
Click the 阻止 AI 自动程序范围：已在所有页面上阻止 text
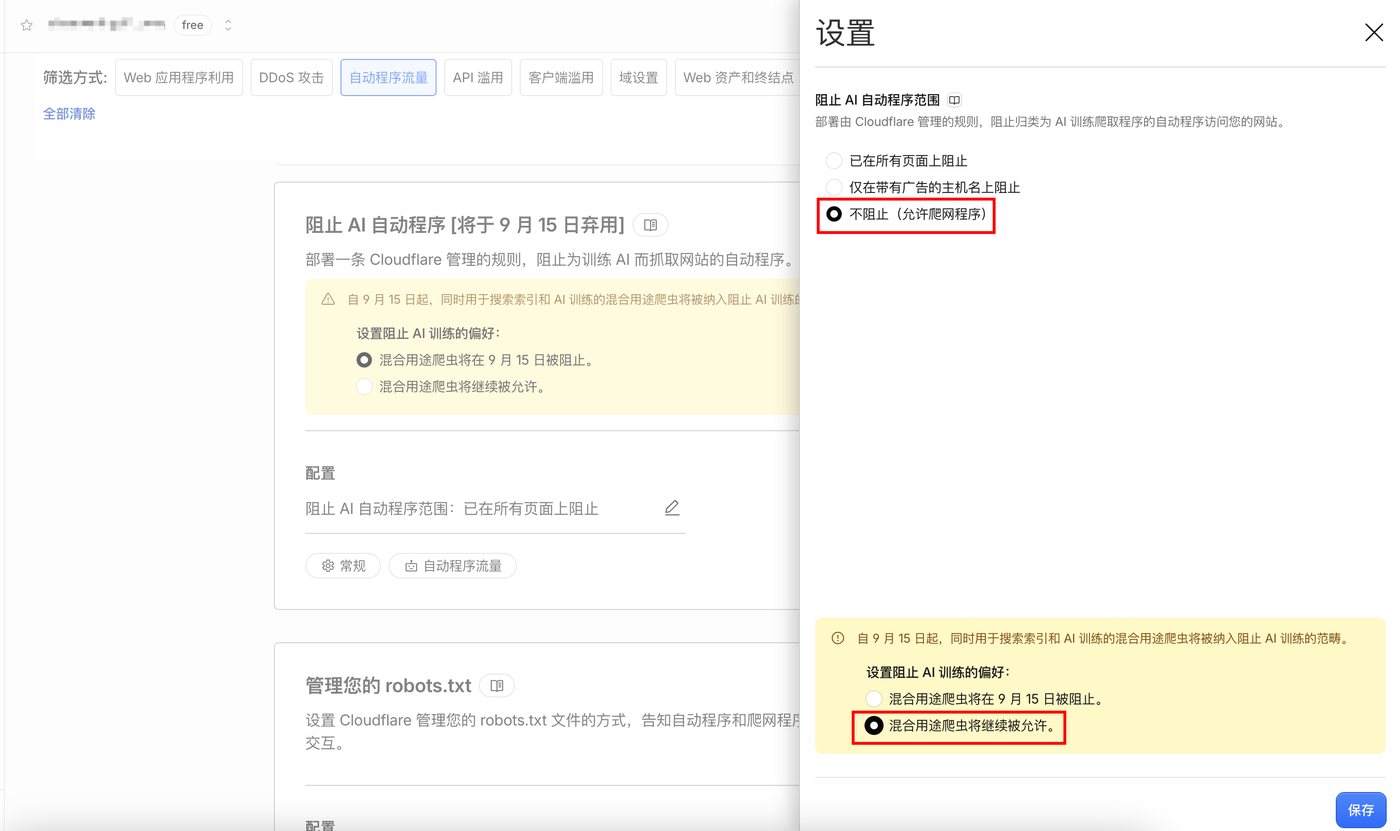pyautogui.click(x=452, y=509)
